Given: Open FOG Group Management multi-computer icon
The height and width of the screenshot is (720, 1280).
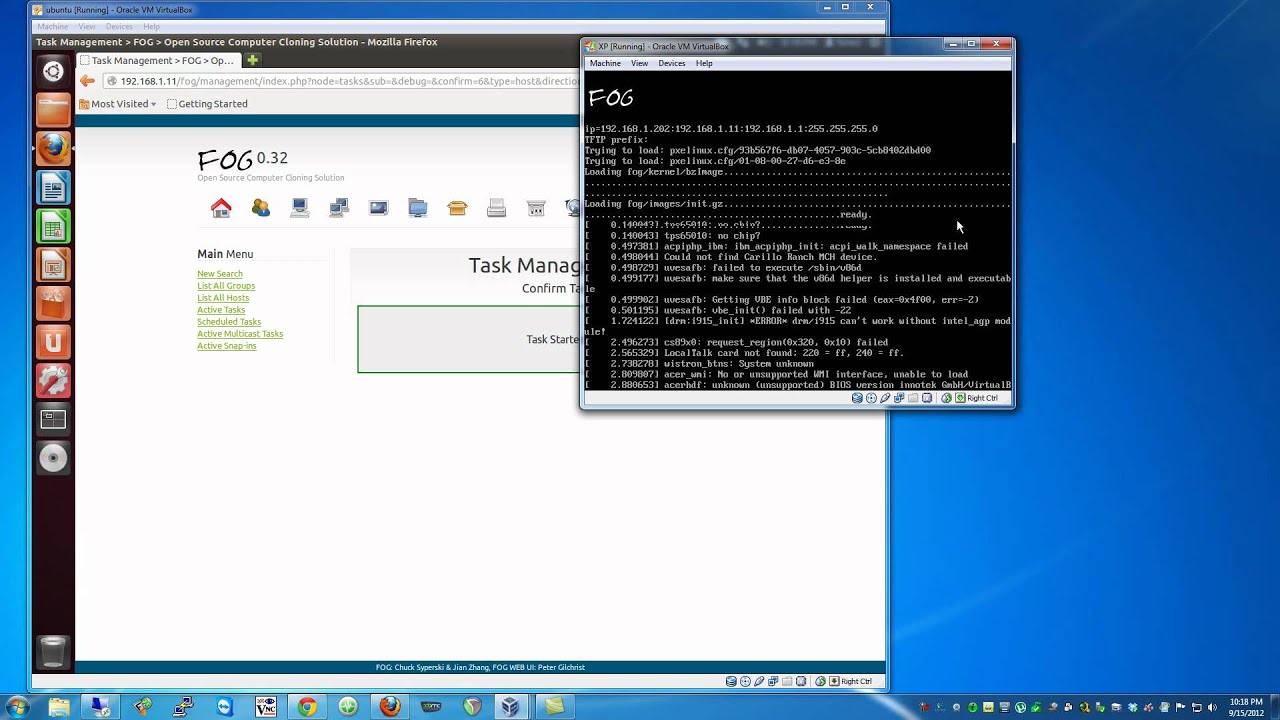Looking at the screenshot, I should click(x=339, y=207).
